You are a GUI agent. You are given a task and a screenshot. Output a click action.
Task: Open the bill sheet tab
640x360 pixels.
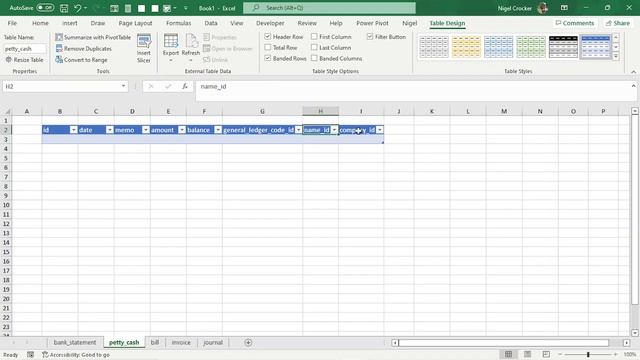[155, 342]
